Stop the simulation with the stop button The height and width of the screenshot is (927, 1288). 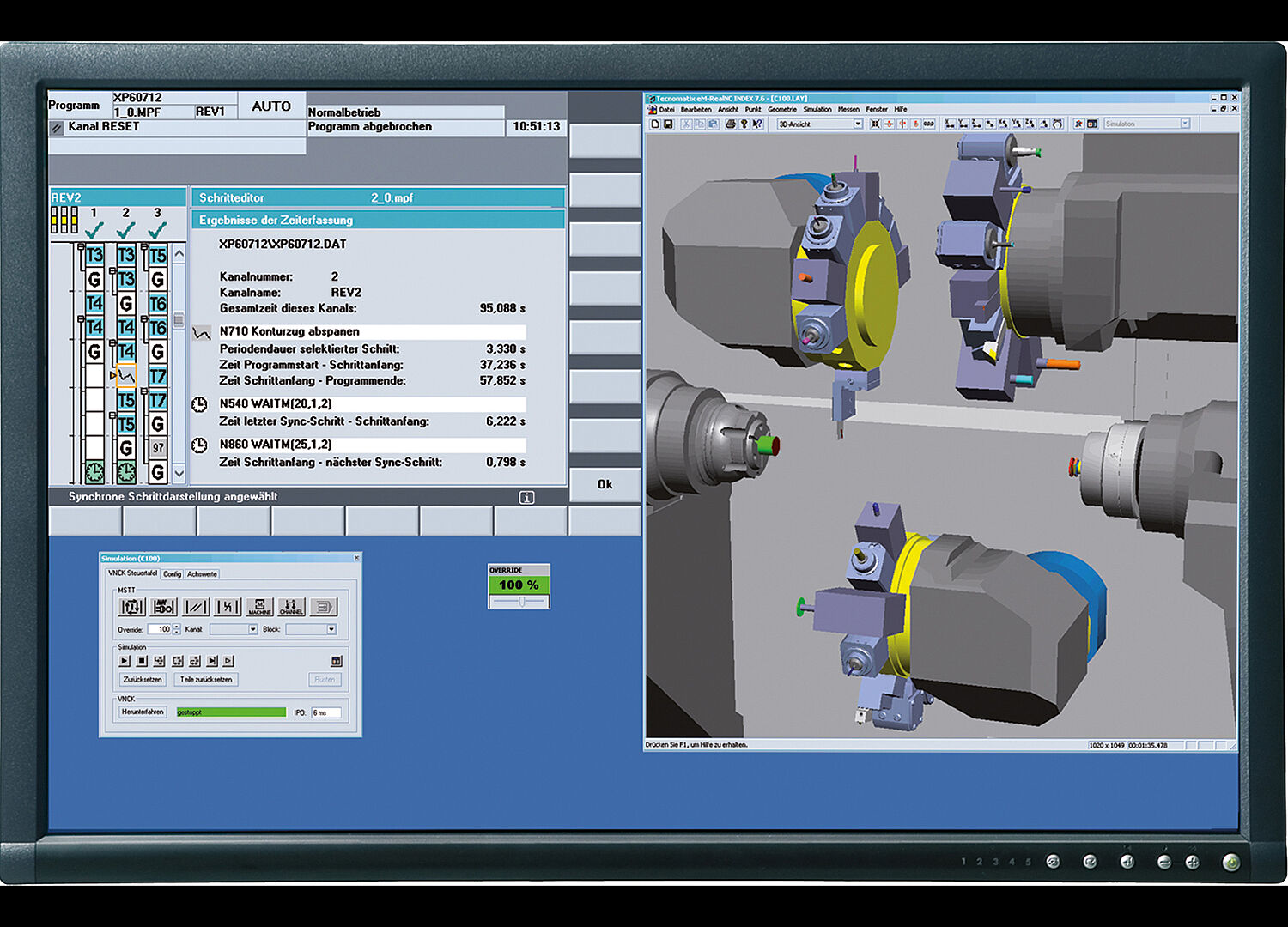point(142,661)
